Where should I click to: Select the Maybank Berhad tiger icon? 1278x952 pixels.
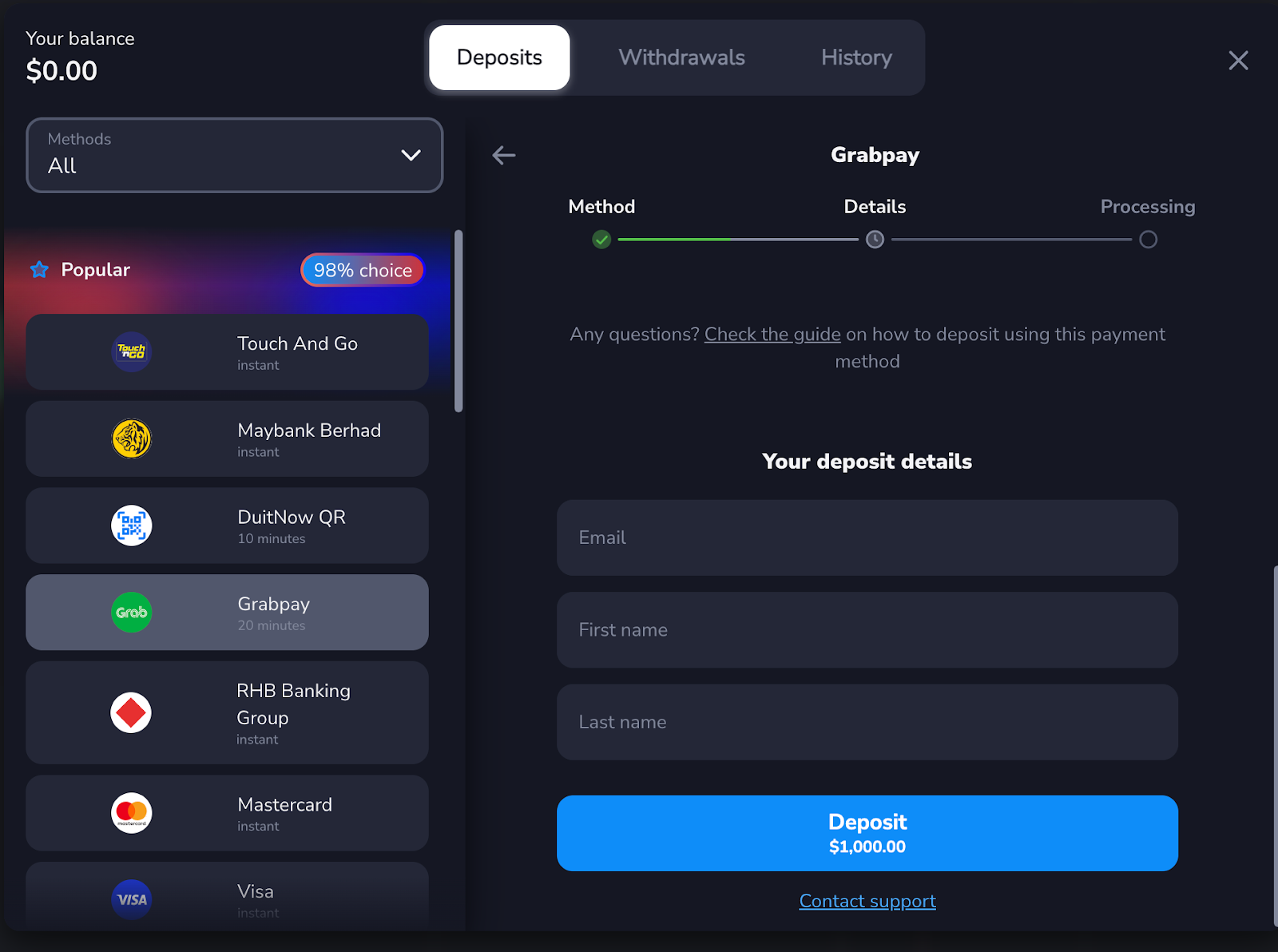[131, 438]
